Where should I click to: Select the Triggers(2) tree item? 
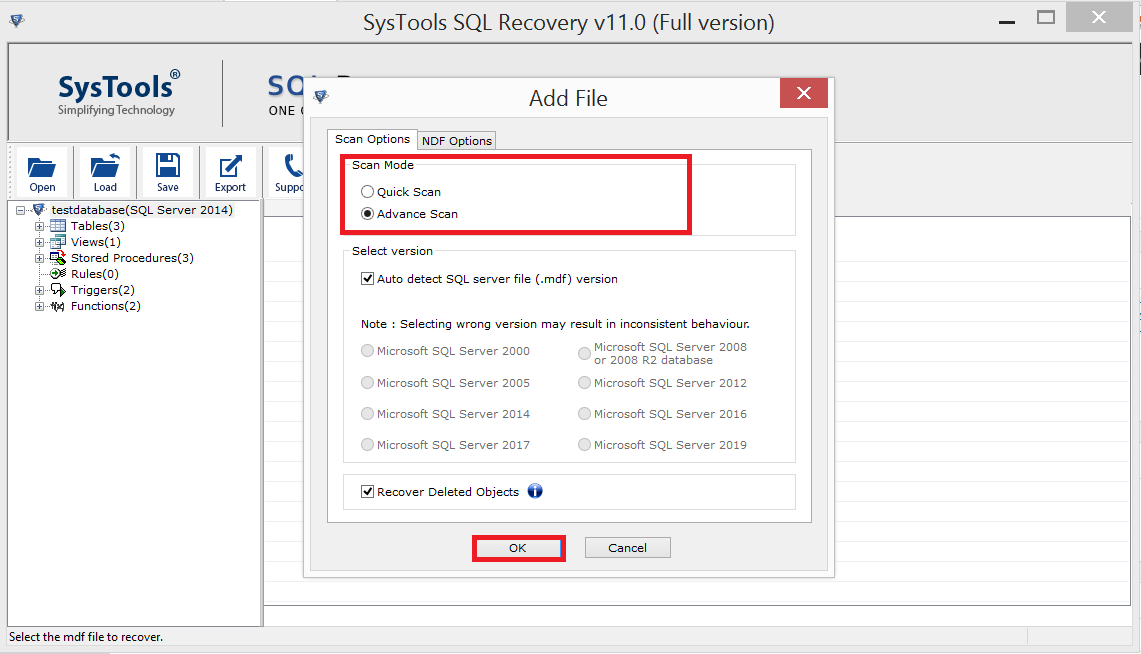[x=103, y=290]
